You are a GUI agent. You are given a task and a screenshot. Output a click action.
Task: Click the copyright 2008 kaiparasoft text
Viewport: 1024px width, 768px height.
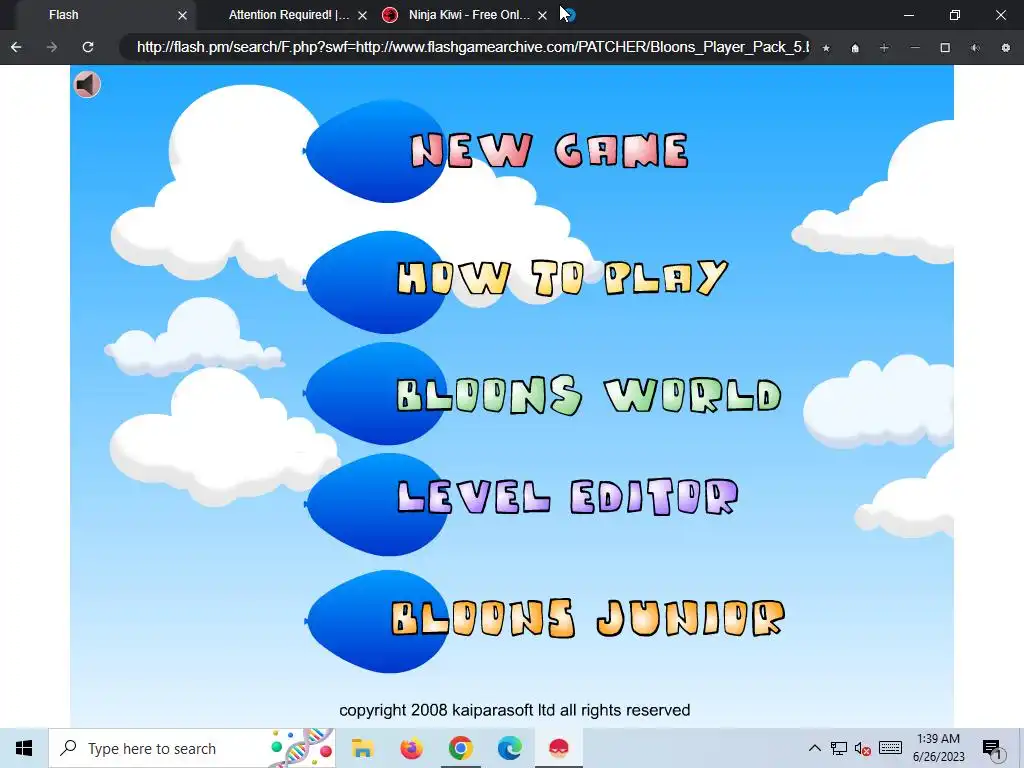click(x=515, y=710)
